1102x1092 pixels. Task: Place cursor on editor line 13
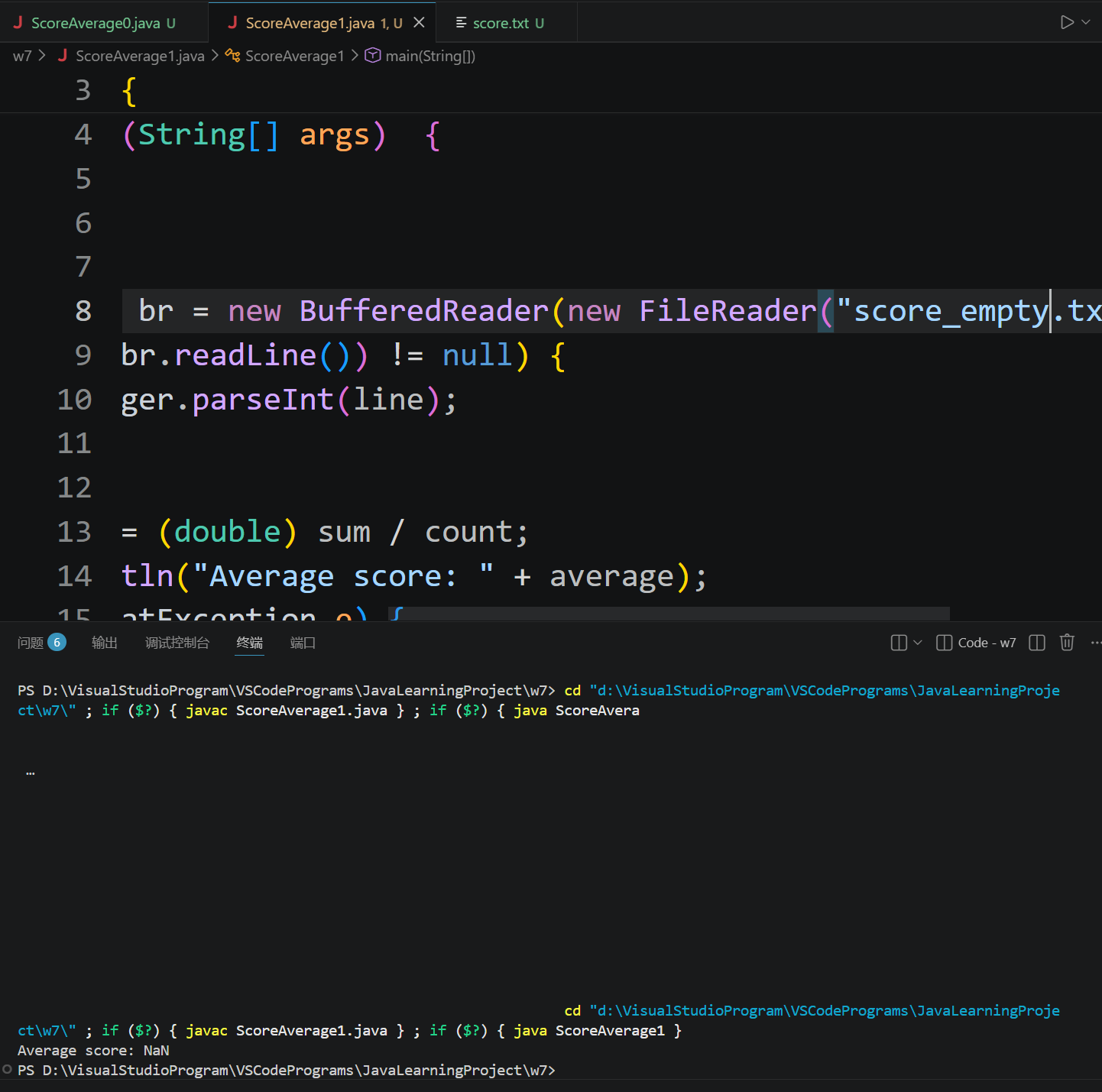pyautogui.click(x=535, y=532)
